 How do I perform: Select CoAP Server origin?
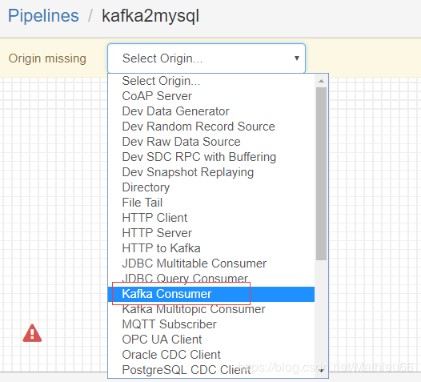point(211,96)
